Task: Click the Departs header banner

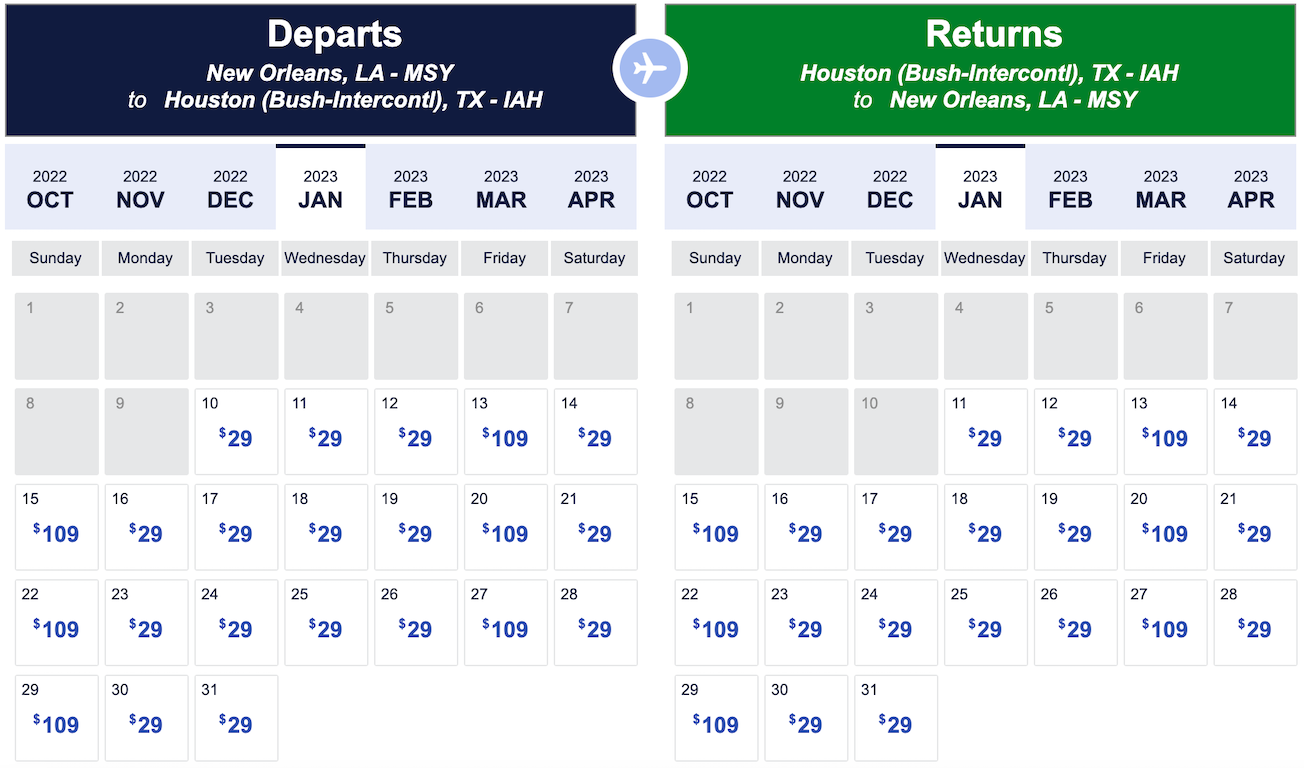Action: click(x=321, y=70)
